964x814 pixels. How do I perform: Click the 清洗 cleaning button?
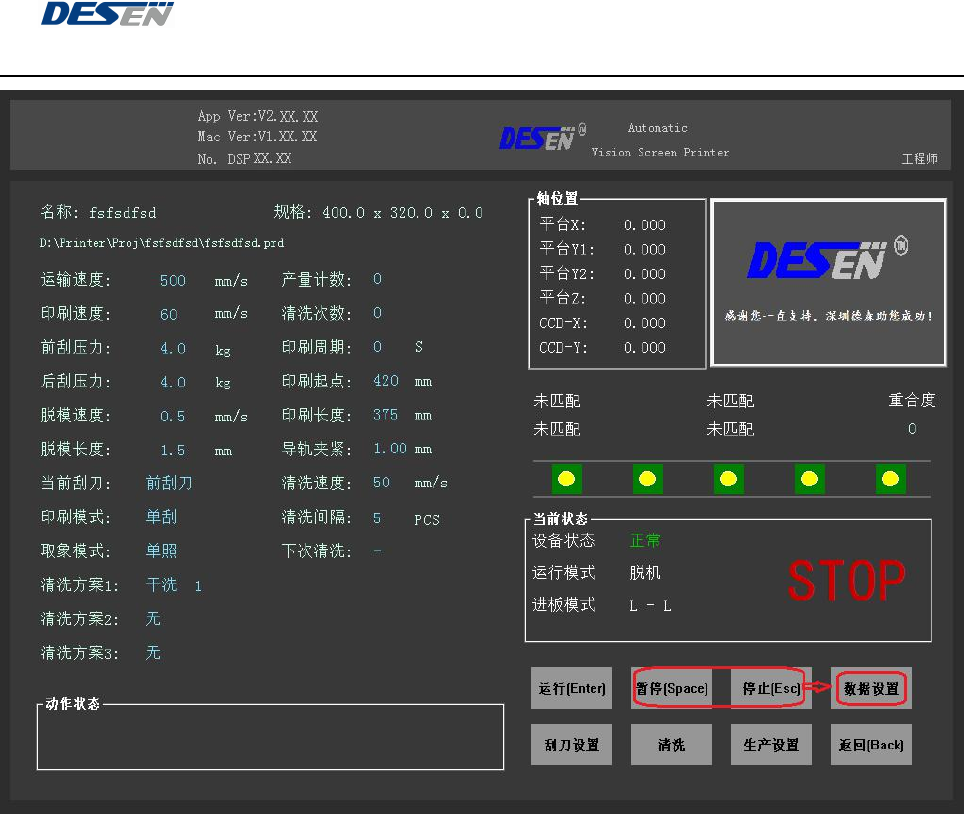click(x=671, y=745)
